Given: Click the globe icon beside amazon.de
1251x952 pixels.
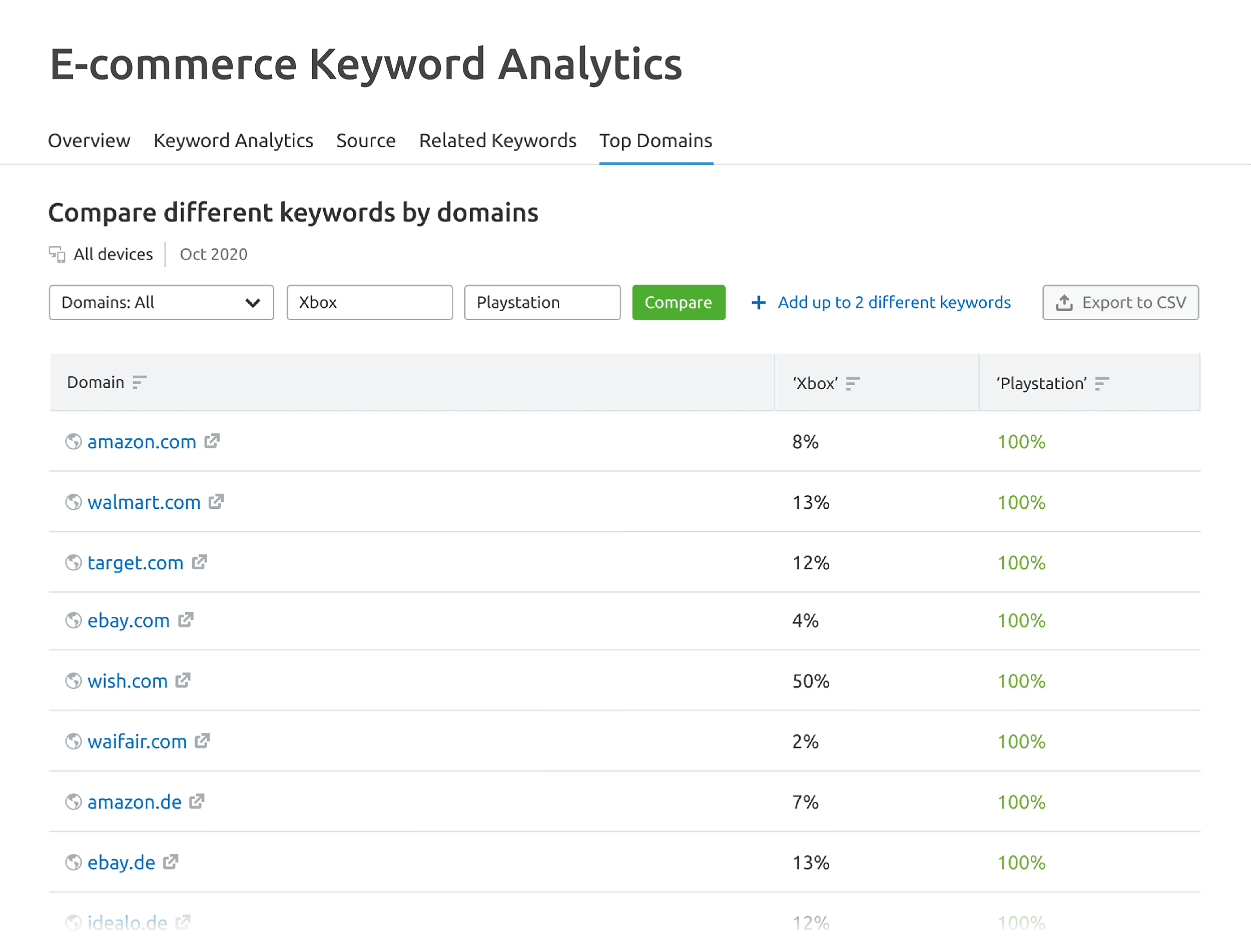Looking at the screenshot, I should coord(74,802).
